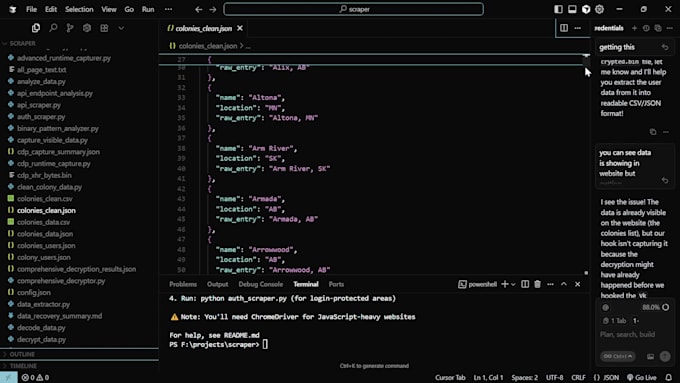Image resolution: width=680 pixels, height=383 pixels.
Task: Open the Edit menu
Action: [51, 9]
